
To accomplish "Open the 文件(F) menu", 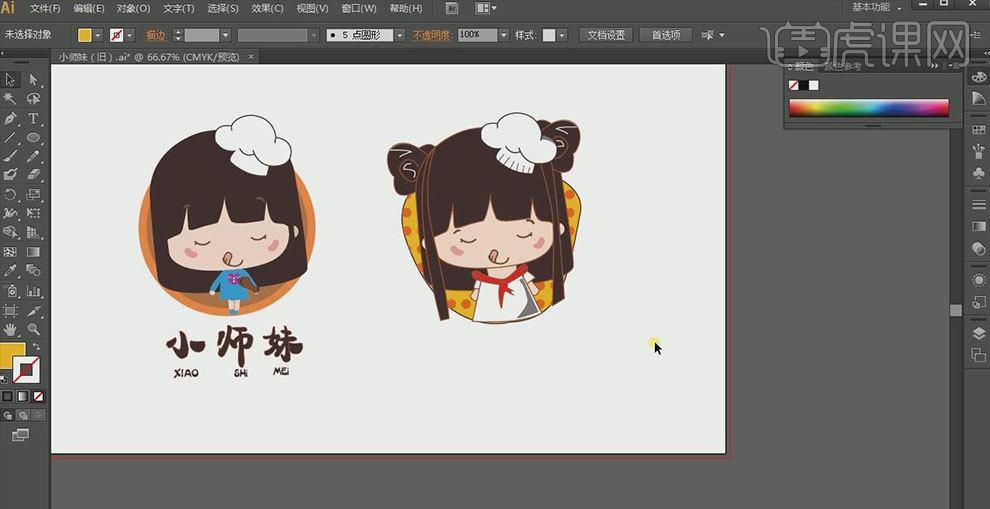I will pos(45,8).
